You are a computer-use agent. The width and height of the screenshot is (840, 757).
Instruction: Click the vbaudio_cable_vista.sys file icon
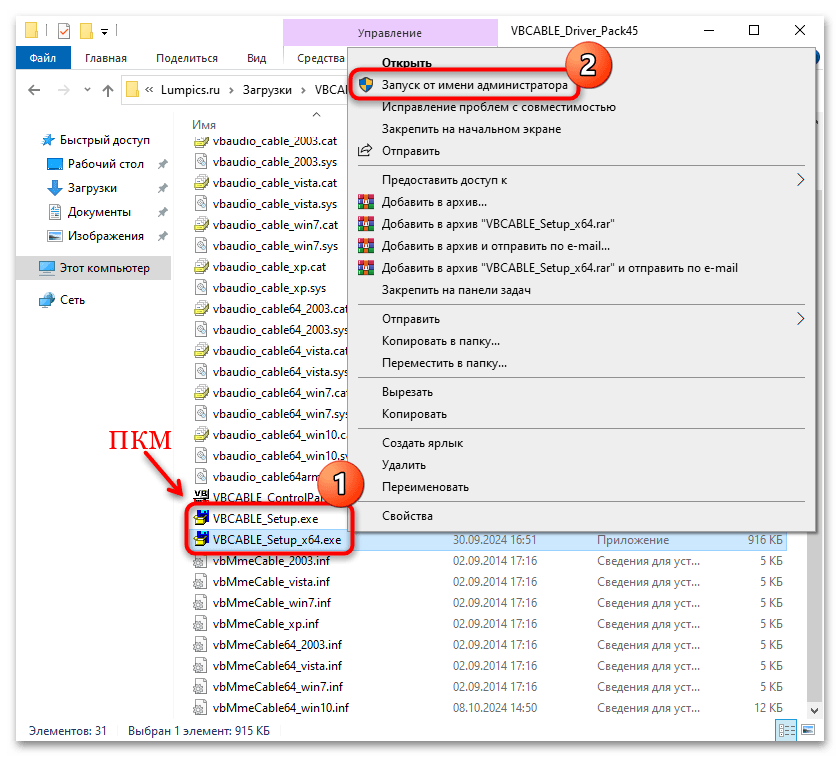click(x=201, y=204)
